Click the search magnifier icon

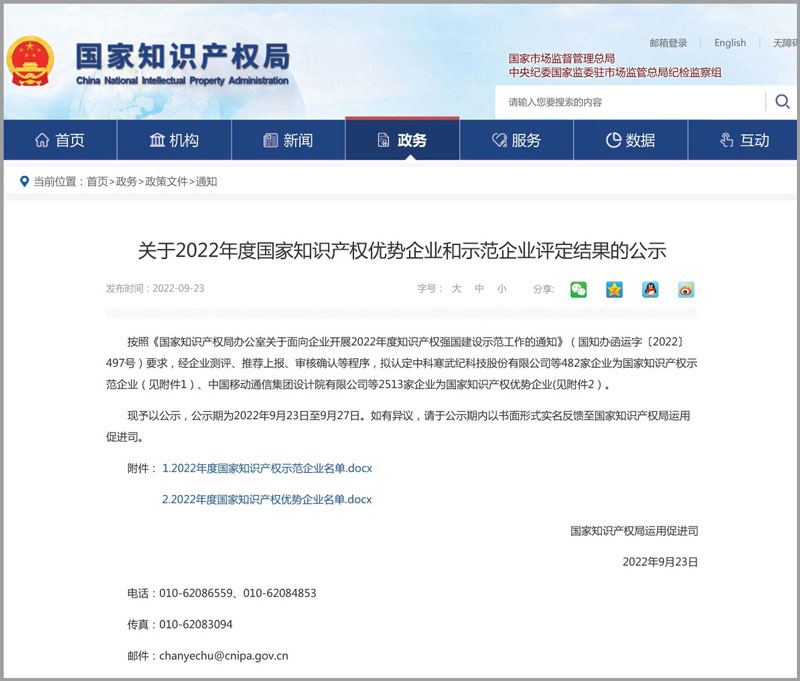pyautogui.click(x=782, y=102)
